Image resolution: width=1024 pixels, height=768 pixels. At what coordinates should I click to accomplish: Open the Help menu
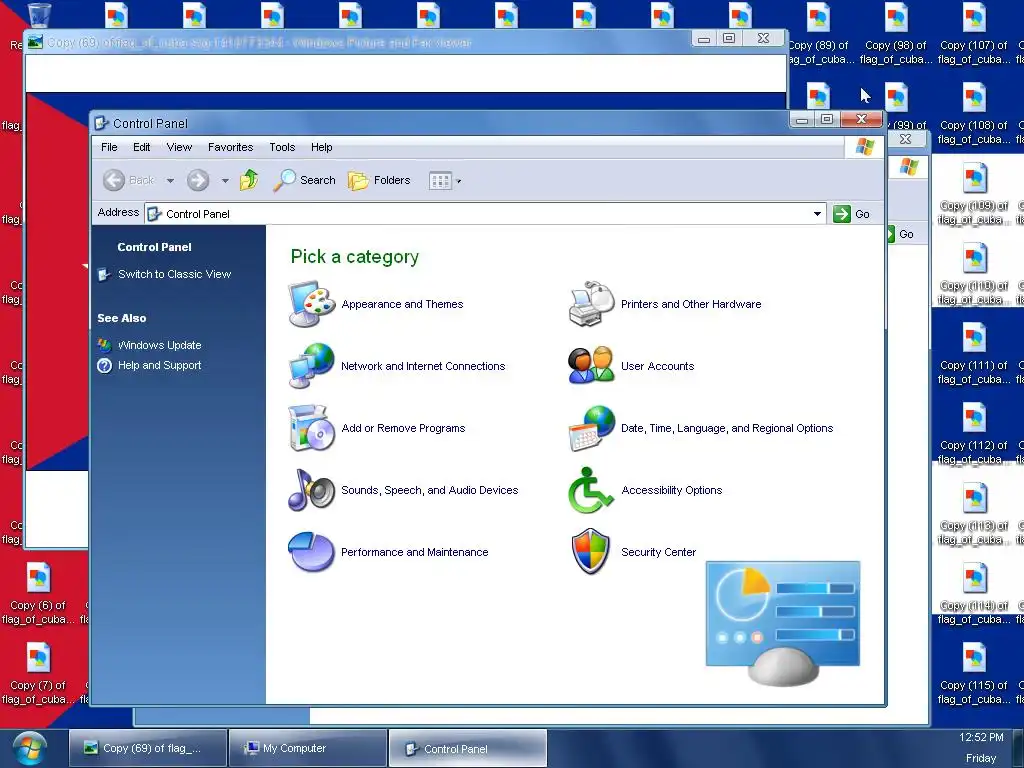[x=321, y=147]
